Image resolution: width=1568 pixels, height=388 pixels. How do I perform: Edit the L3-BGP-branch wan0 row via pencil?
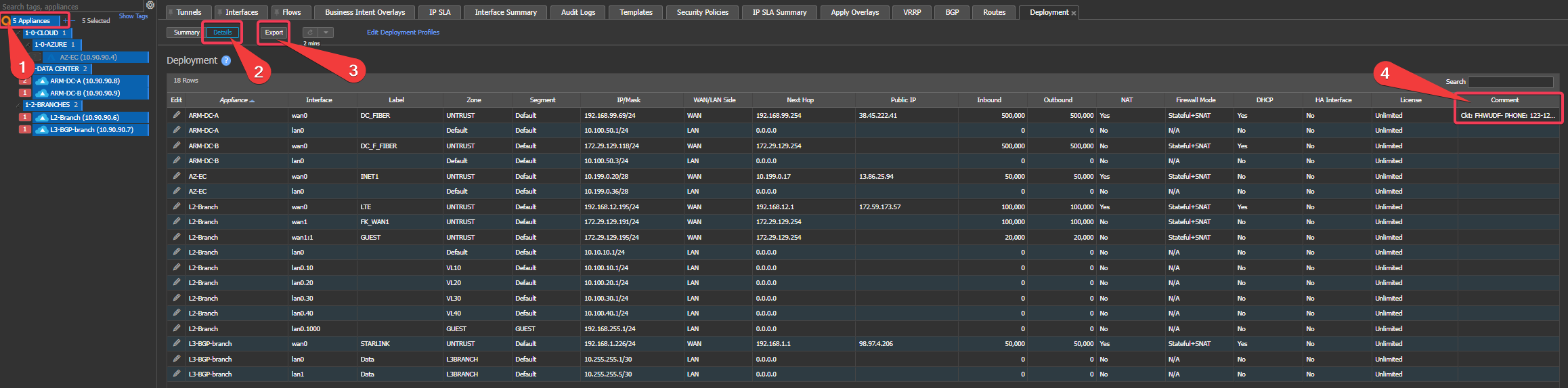177,343
